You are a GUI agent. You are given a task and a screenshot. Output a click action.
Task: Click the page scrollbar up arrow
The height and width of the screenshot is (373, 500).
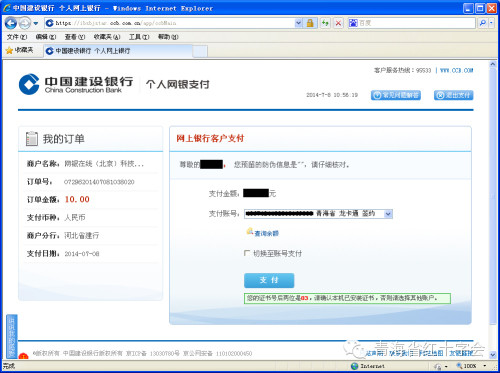pos(493,64)
